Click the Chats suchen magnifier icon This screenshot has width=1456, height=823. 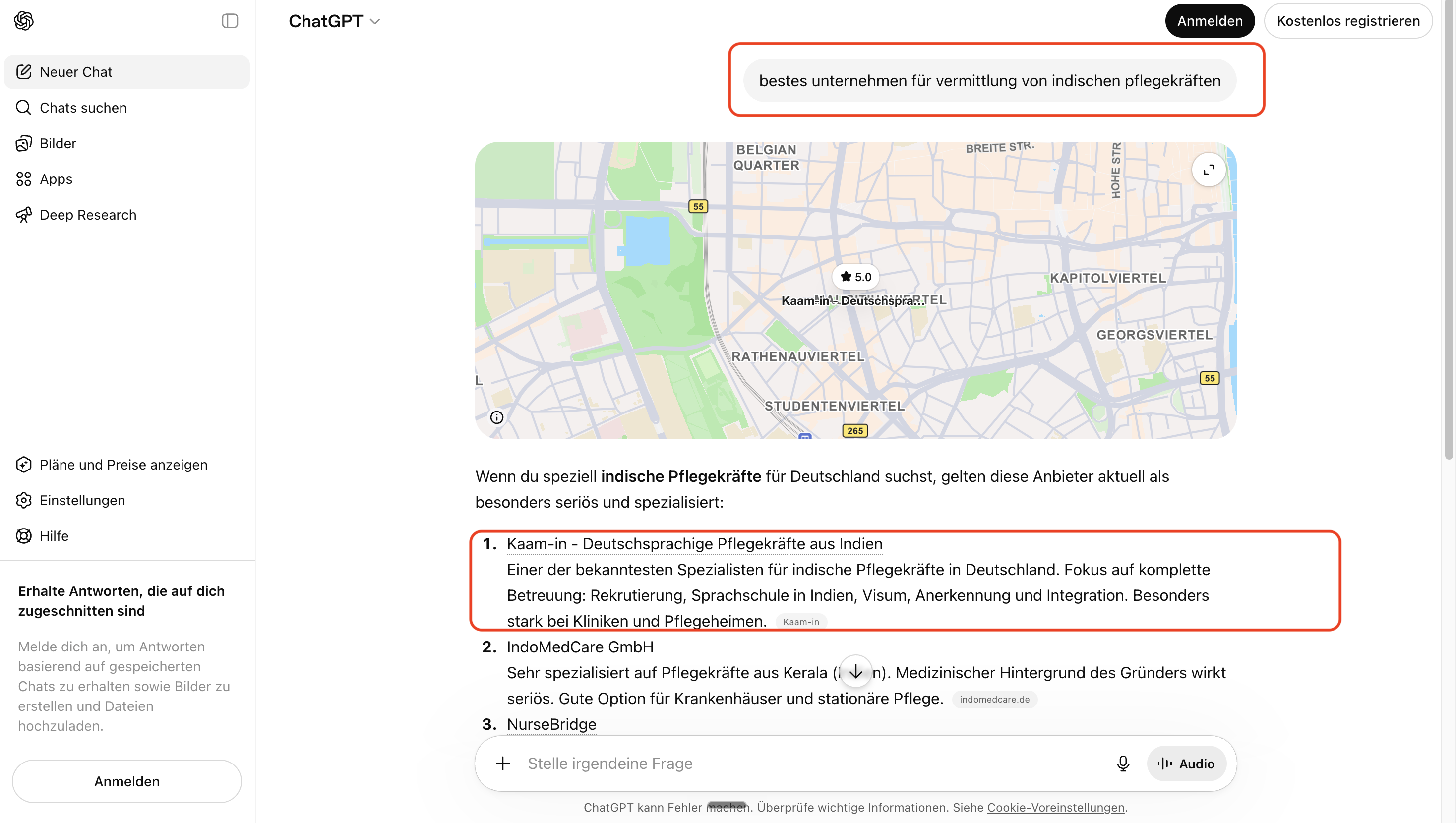pos(24,108)
